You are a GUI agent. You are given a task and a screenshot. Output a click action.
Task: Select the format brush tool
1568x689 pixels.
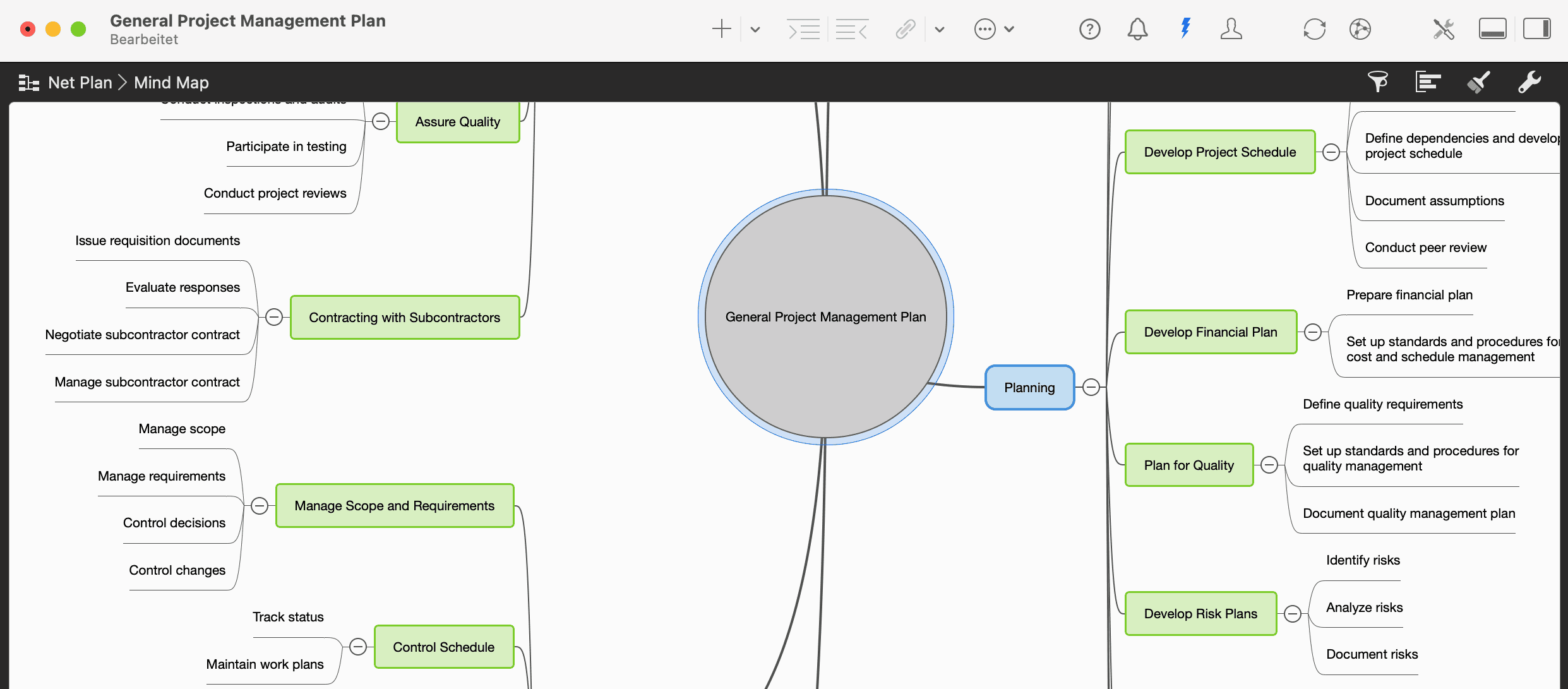pyautogui.click(x=1478, y=82)
